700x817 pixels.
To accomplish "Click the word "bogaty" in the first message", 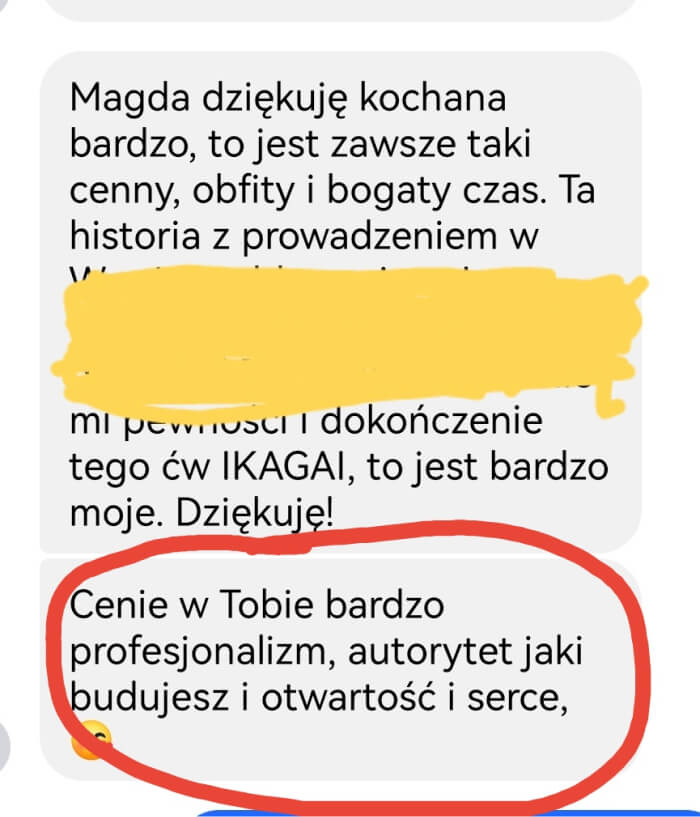I will (388, 192).
